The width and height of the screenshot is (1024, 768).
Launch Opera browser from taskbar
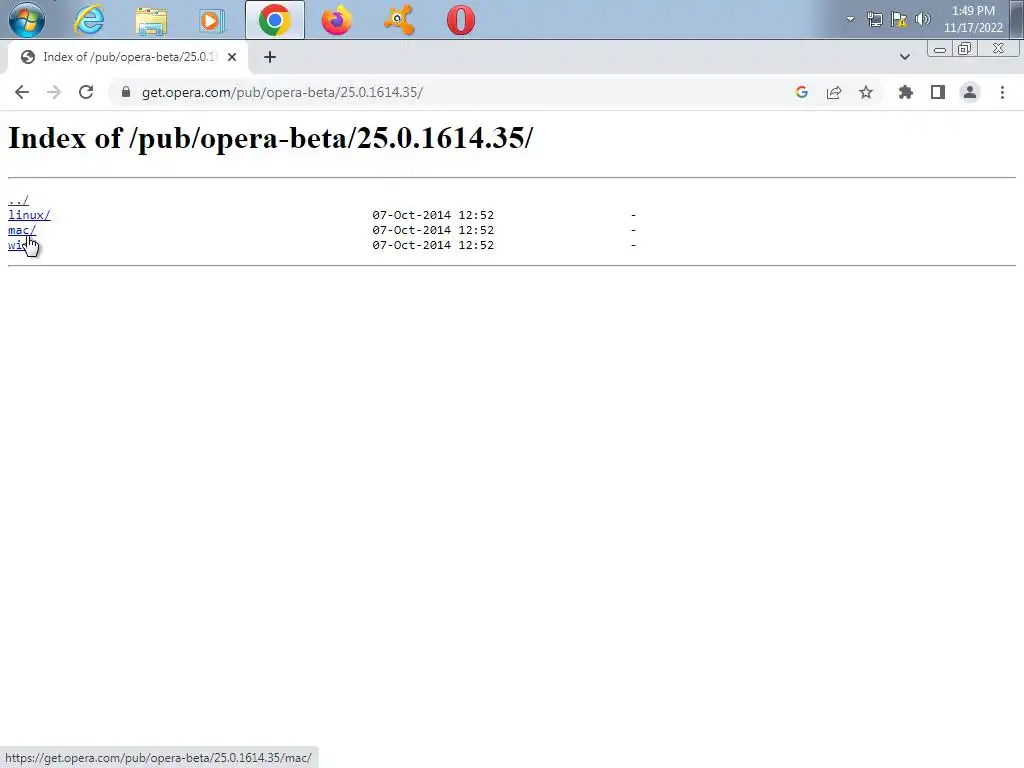pyautogui.click(x=461, y=20)
